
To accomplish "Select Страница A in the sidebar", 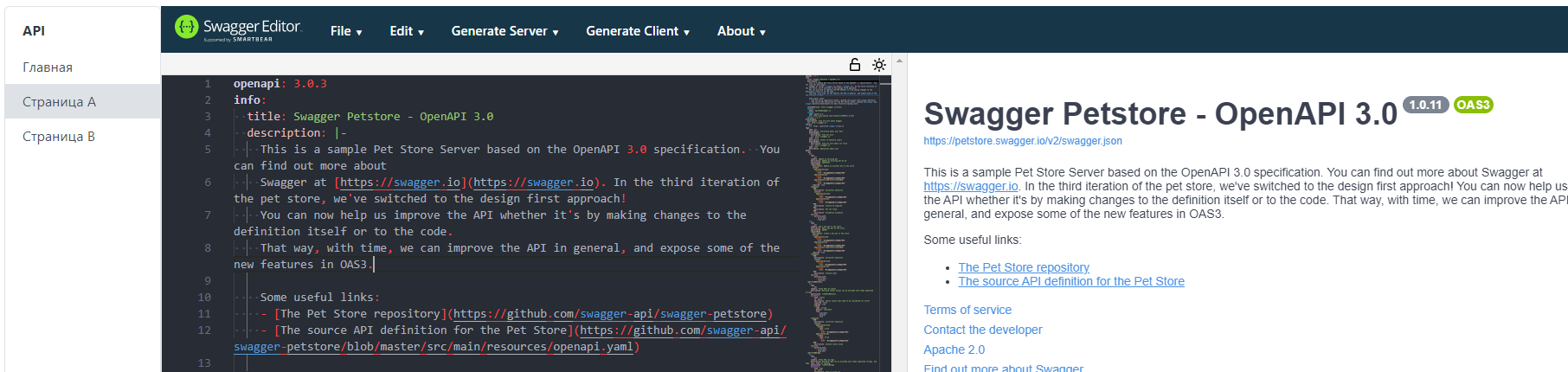I will click(x=82, y=101).
